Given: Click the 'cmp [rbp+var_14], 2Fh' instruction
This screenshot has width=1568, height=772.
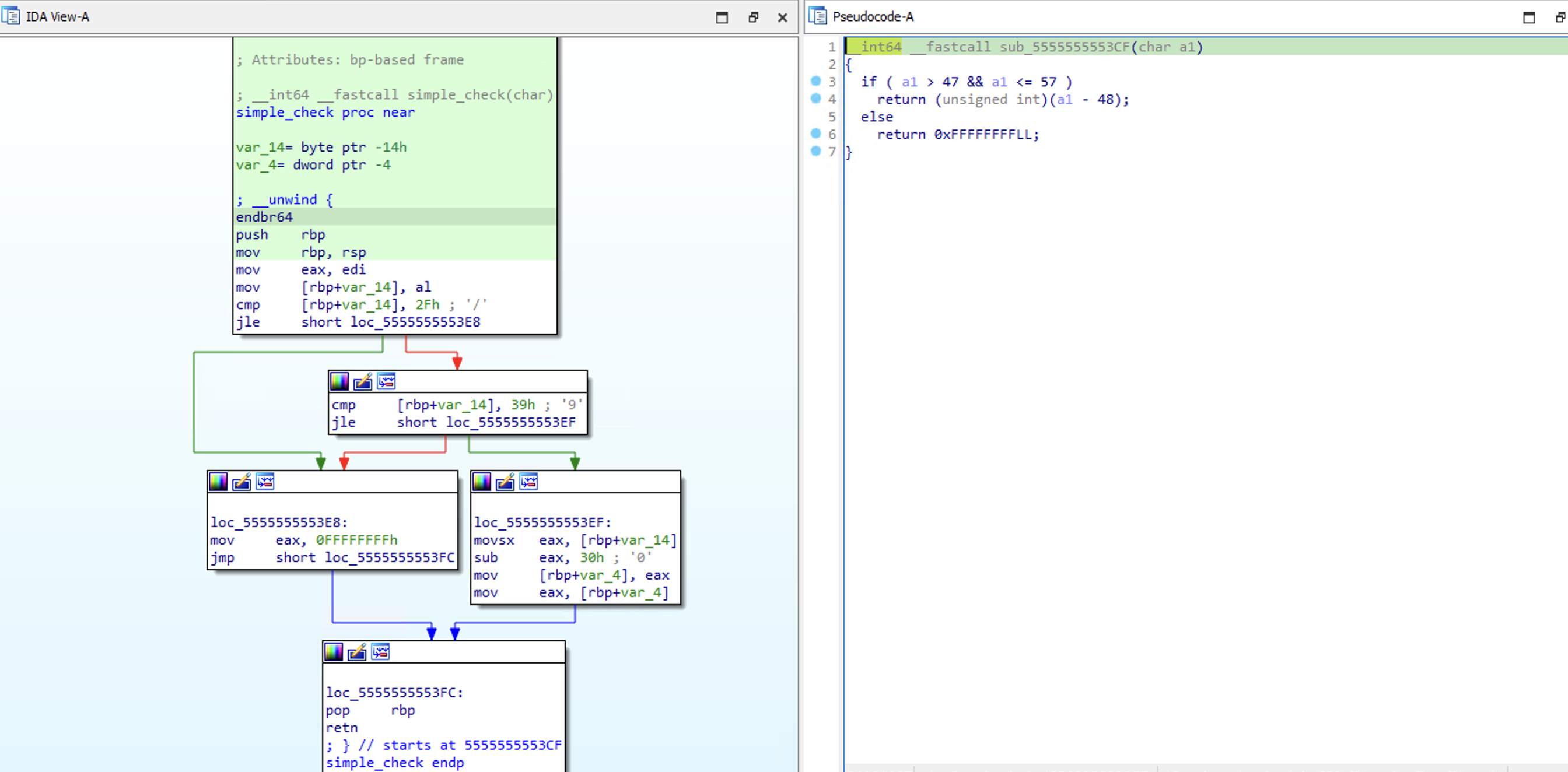Looking at the screenshot, I should coord(337,305).
